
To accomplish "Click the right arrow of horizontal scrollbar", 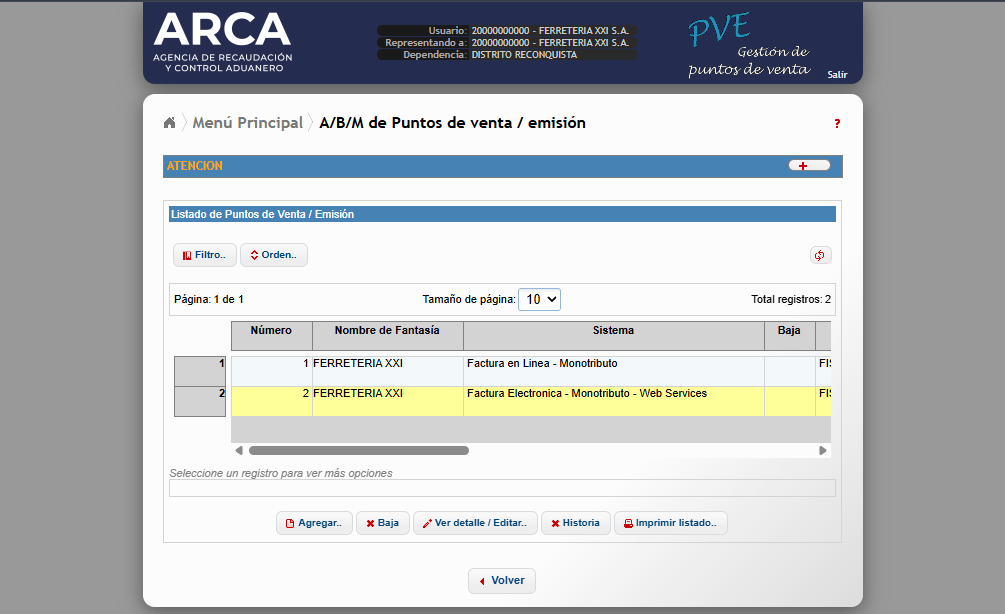I will coord(822,451).
